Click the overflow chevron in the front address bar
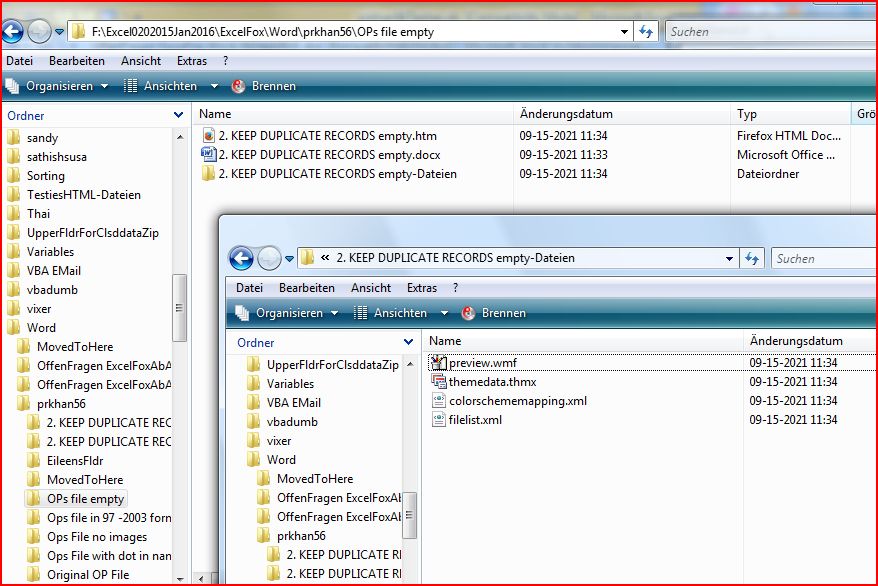Image resolution: width=878 pixels, height=586 pixels. coord(325,258)
